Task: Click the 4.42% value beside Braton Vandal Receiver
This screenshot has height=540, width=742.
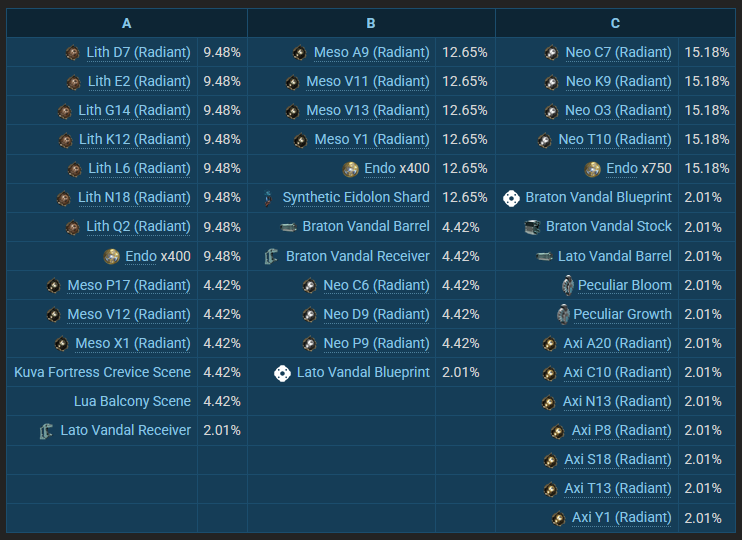Action: [x=460, y=257]
